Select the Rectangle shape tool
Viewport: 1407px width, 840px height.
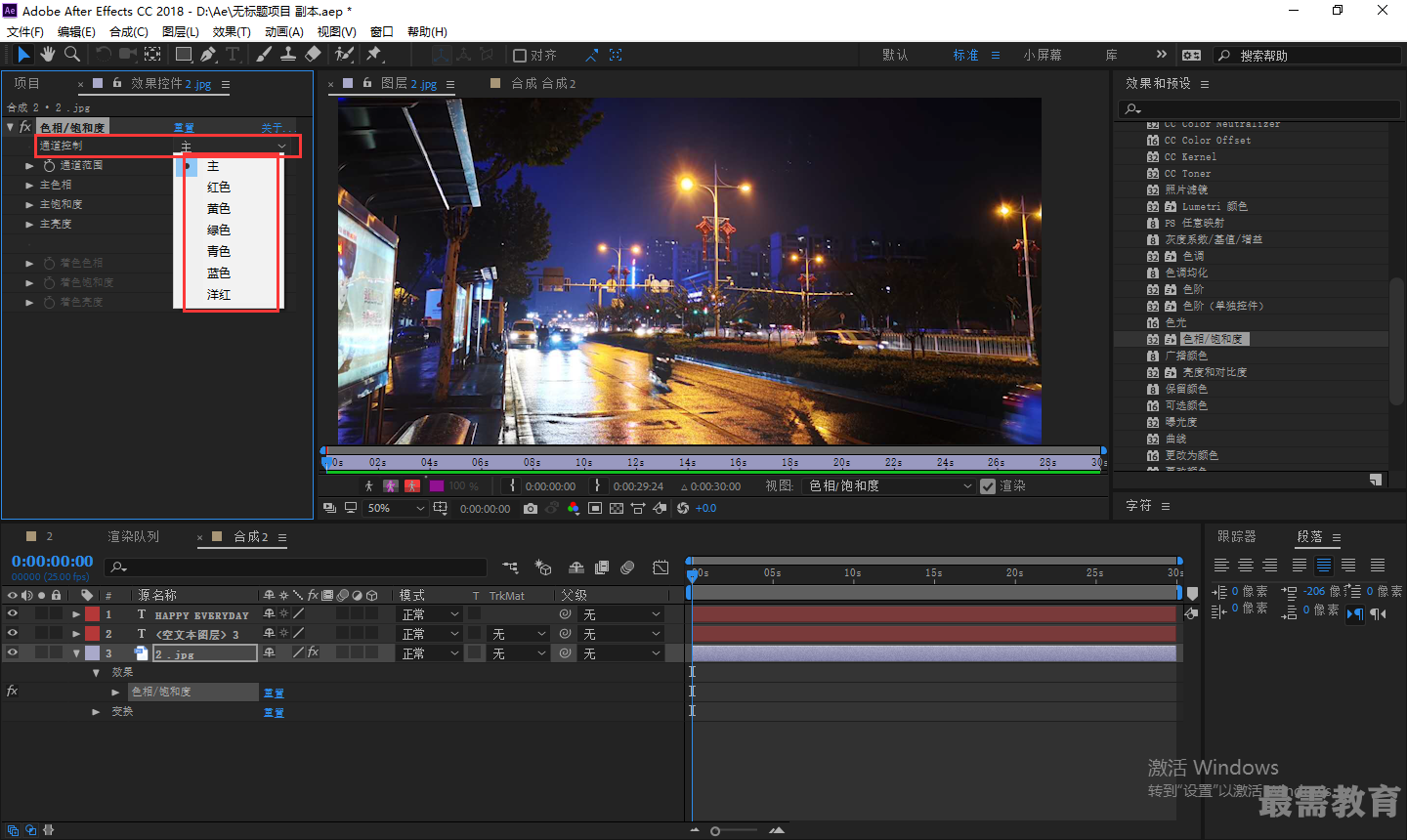click(183, 55)
